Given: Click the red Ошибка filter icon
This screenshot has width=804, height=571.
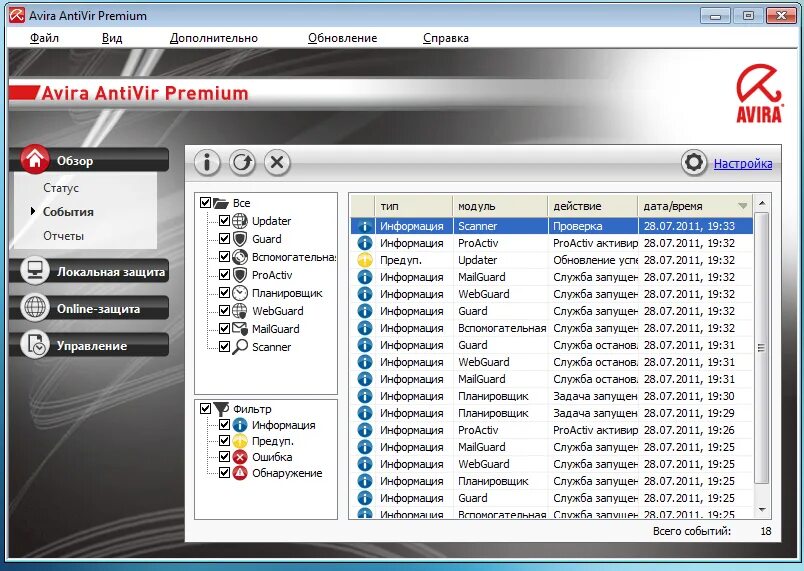Looking at the screenshot, I should [239, 457].
